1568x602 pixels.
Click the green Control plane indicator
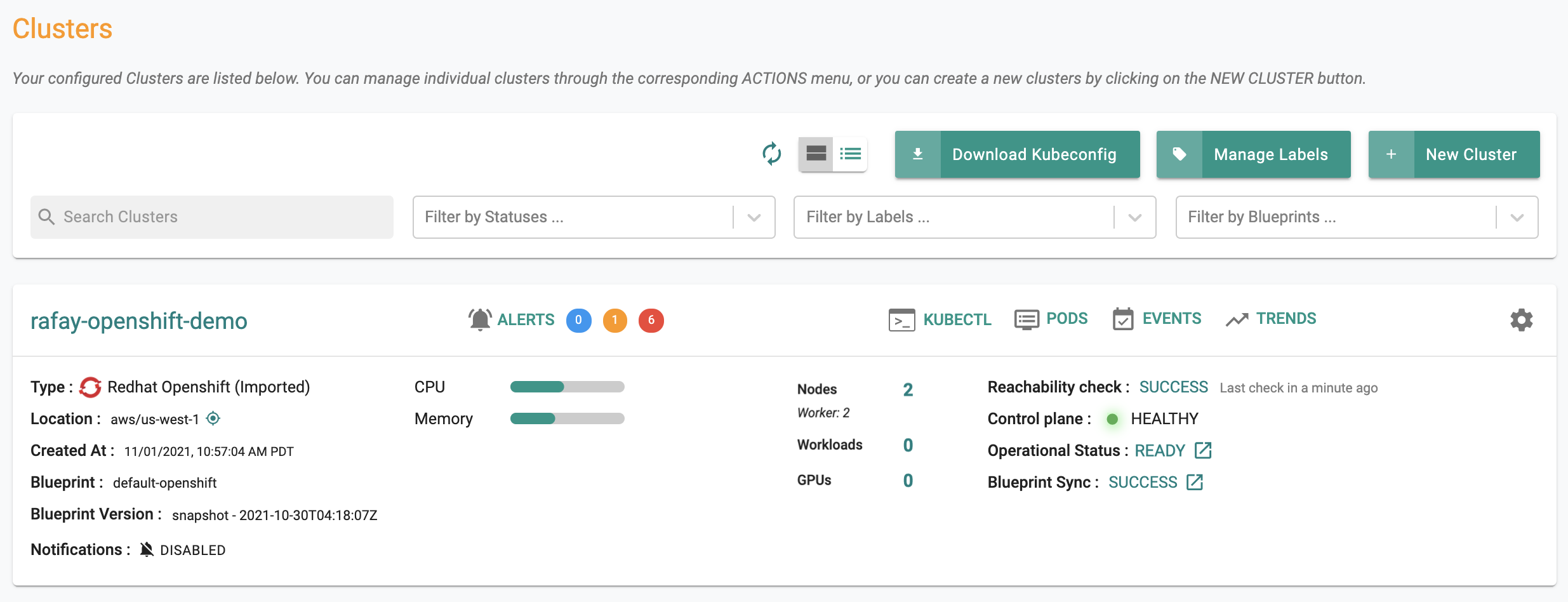pos(1112,419)
